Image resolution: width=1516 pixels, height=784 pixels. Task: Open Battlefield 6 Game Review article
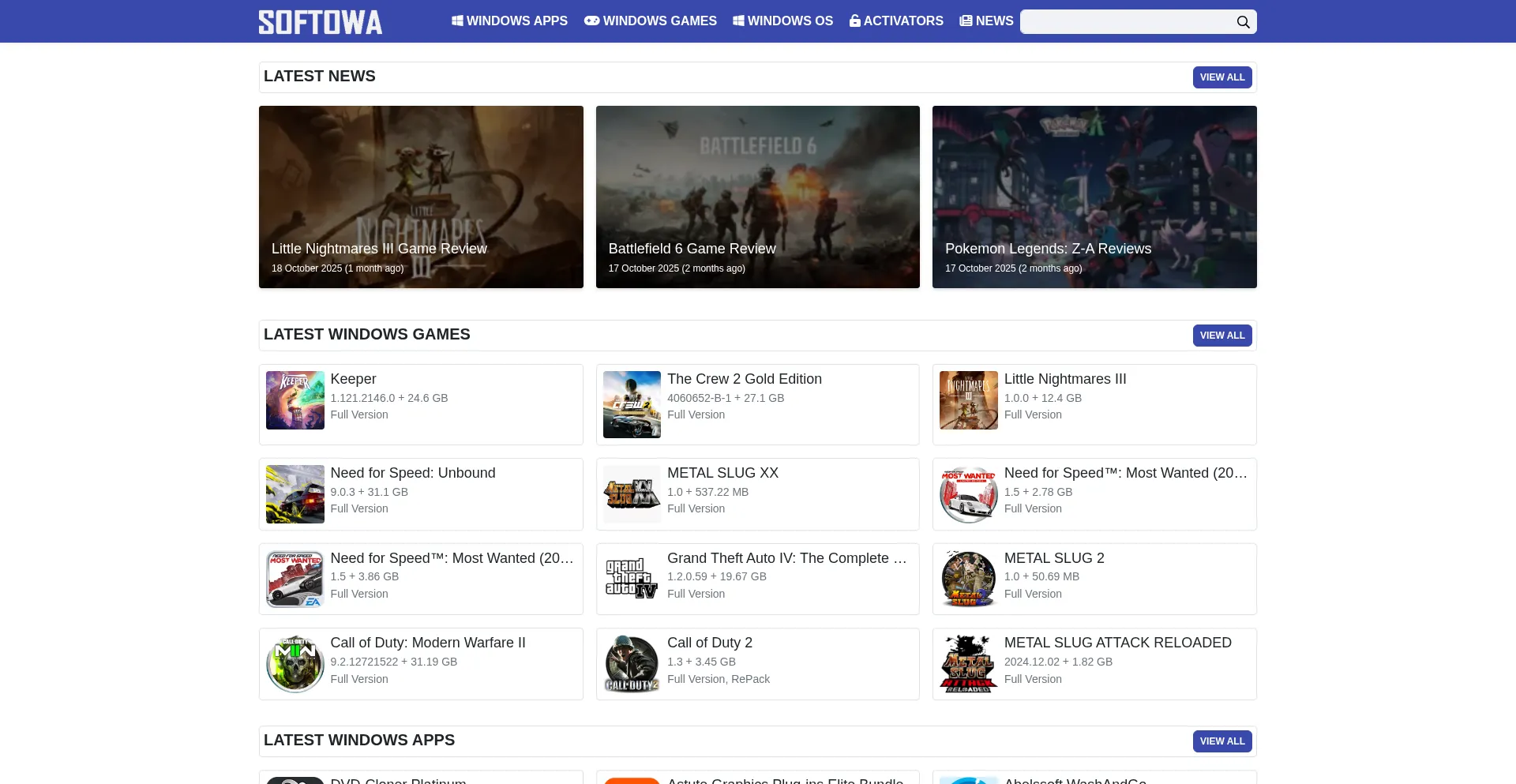tap(692, 249)
